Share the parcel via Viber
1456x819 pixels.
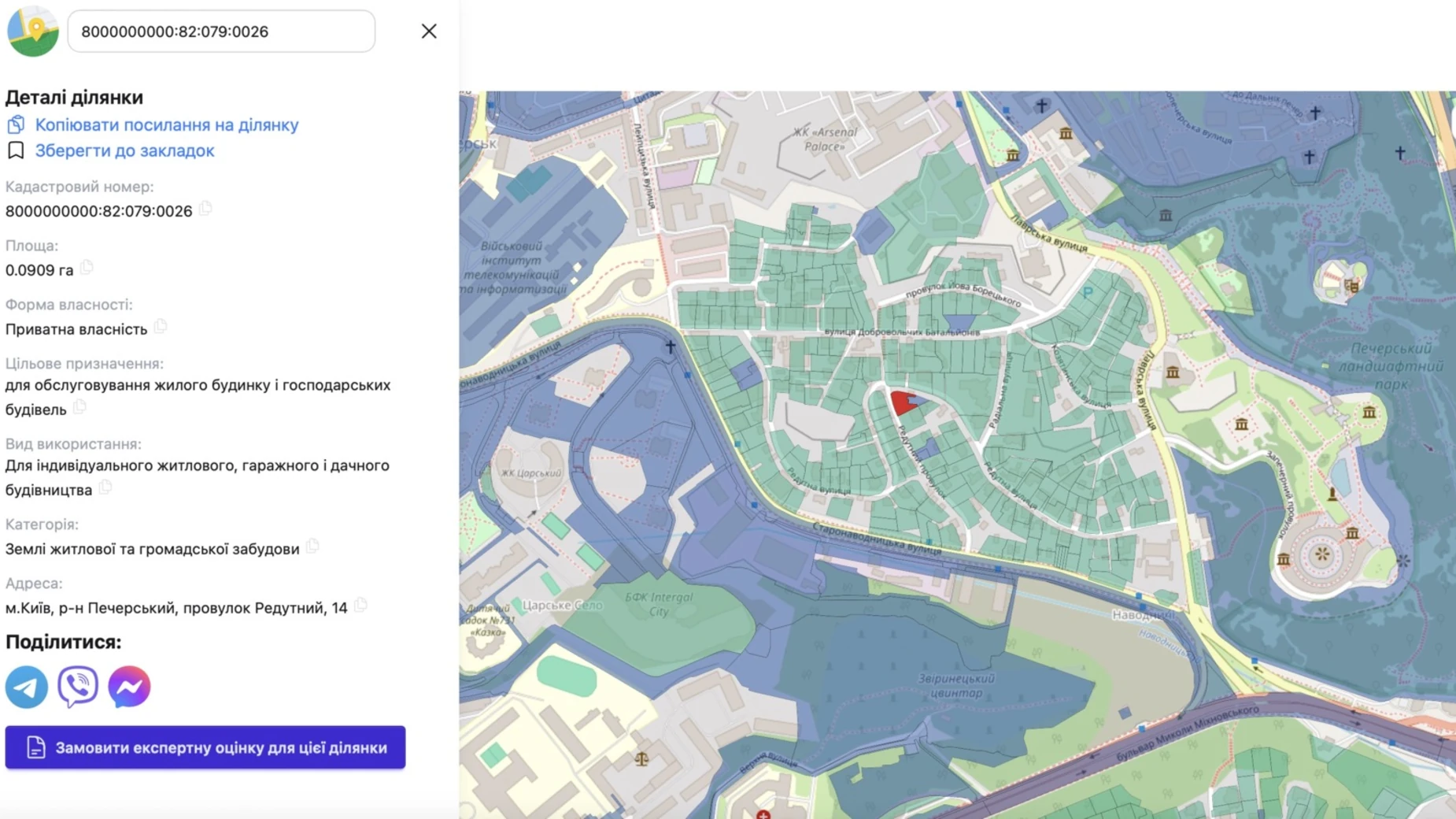(x=78, y=687)
